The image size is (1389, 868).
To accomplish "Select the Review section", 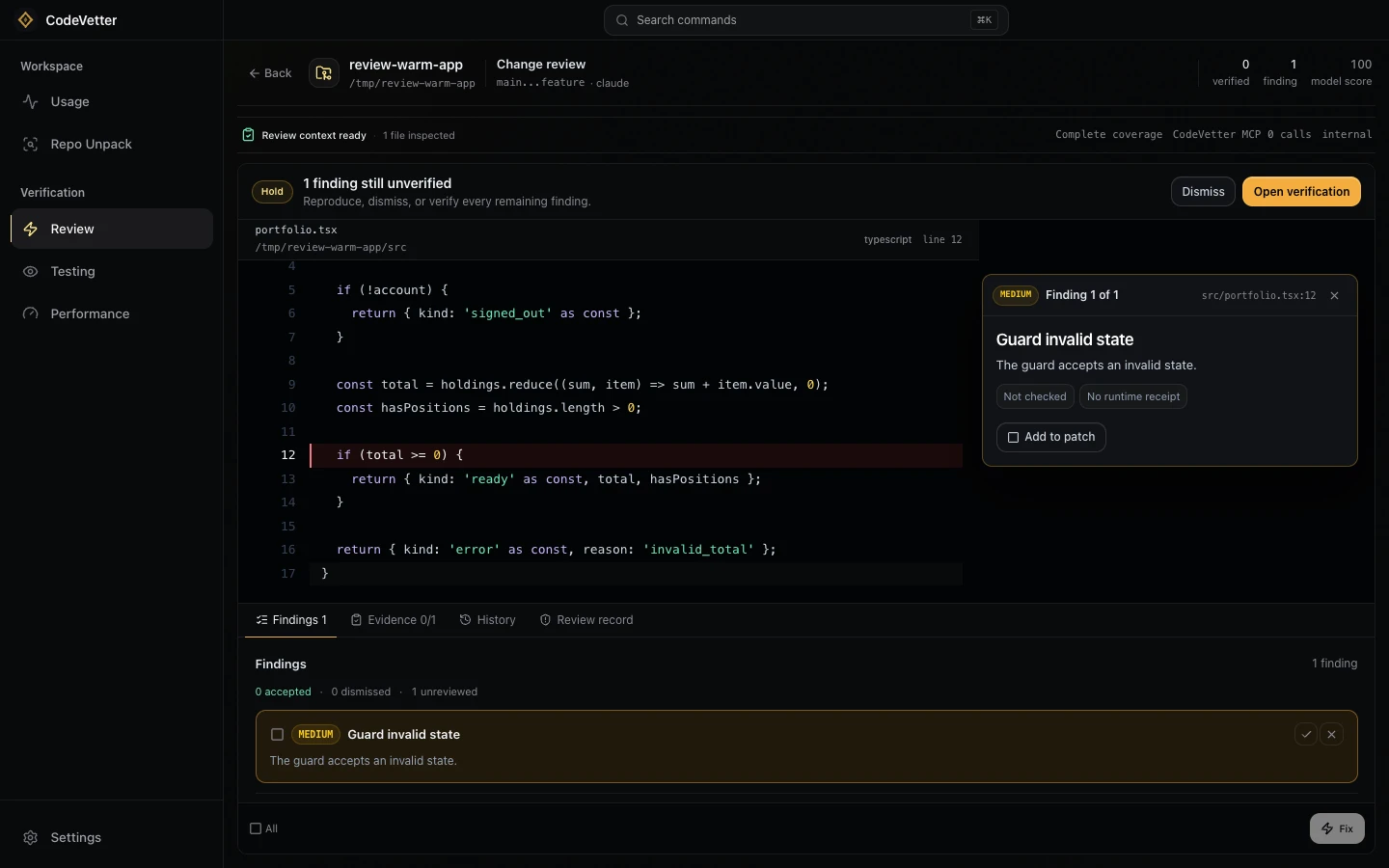I will pyautogui.click(x=112, y=229).
